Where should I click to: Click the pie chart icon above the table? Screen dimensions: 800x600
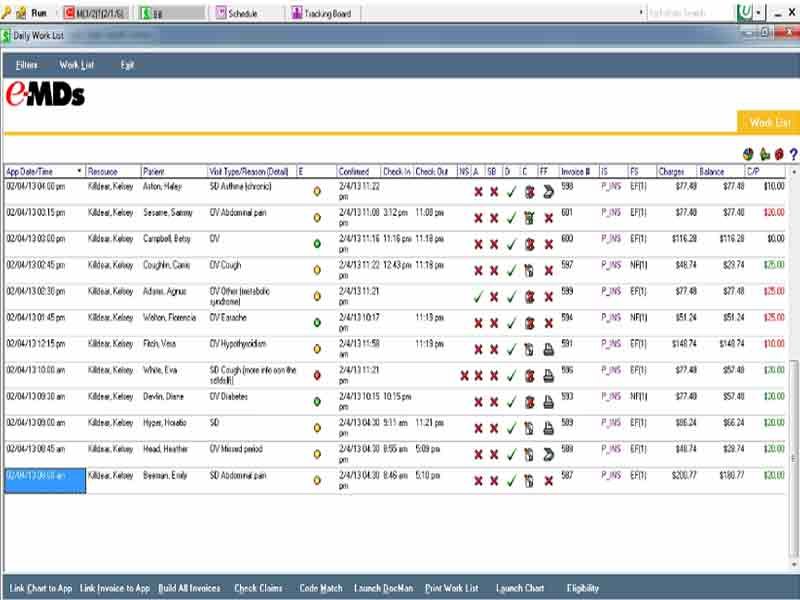(748, 154)
